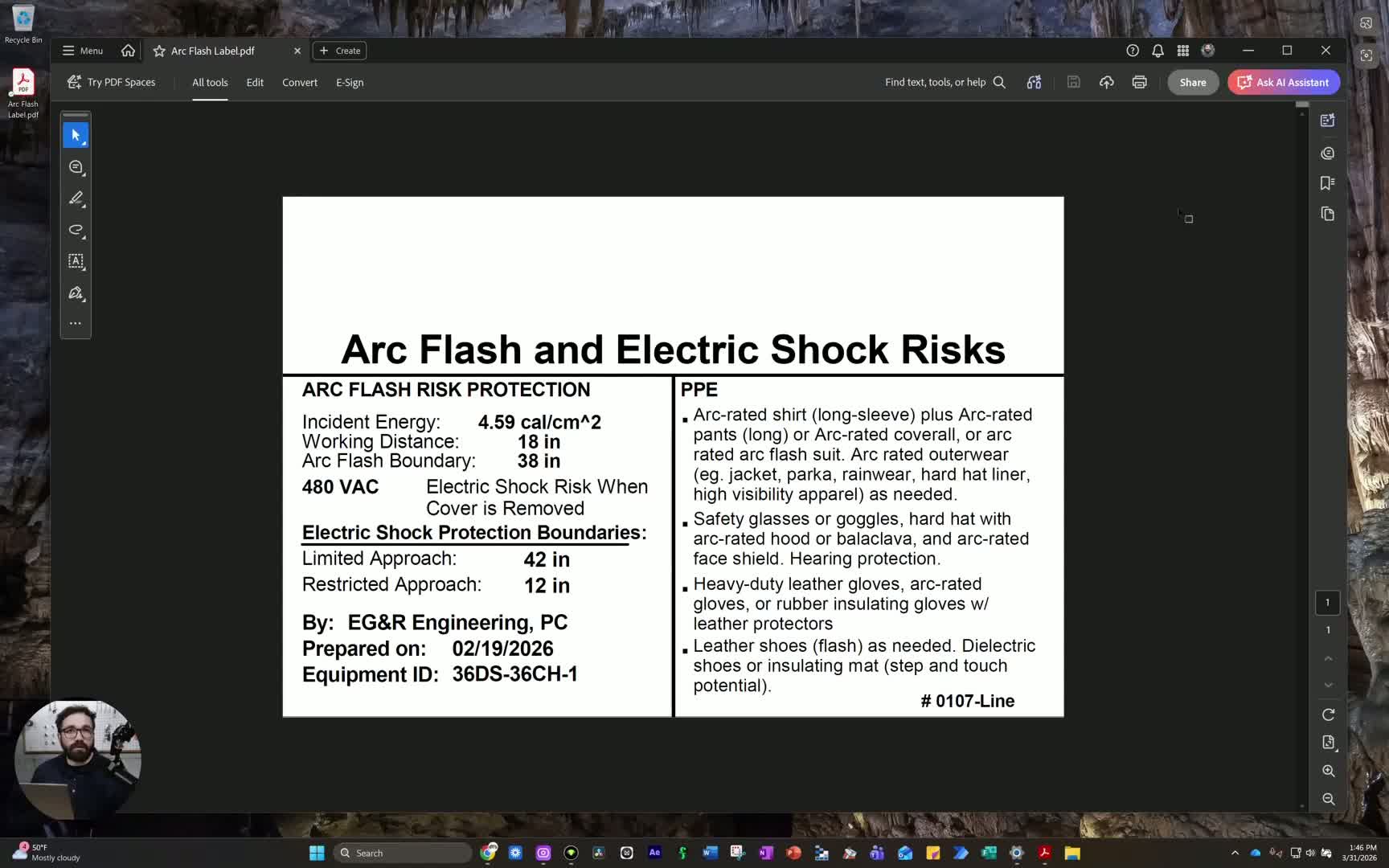1389x868 pixels.
Task: Open the Windows Start menu
Action: click(x=317, y=853)
